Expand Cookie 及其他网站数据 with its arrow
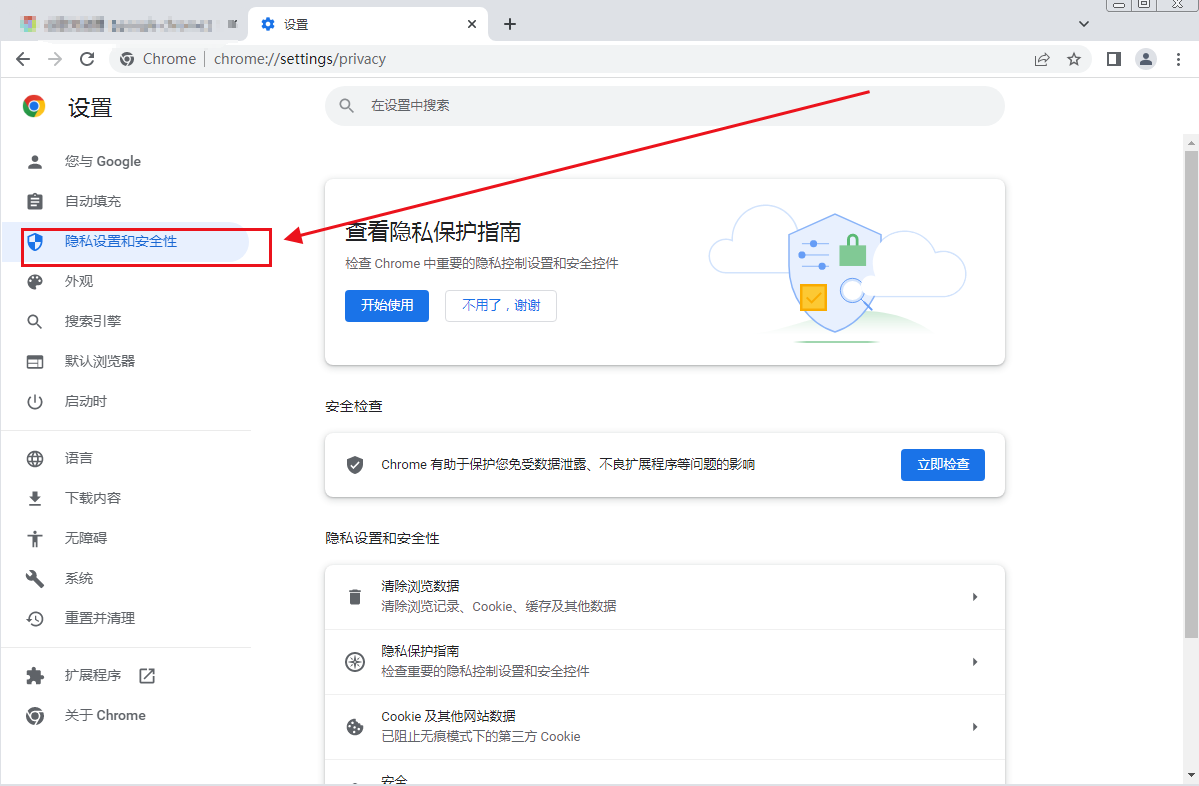Screen dimensions: 1199x786 pos(975,726)
